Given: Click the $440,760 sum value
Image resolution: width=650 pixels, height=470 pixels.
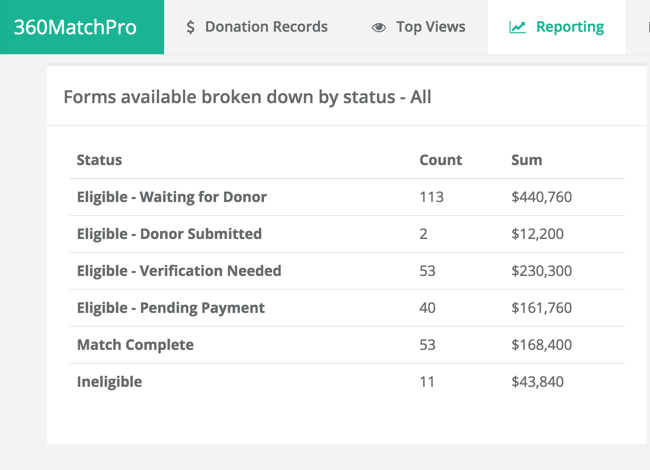Looking at the screenshot, I should (541, 197).
